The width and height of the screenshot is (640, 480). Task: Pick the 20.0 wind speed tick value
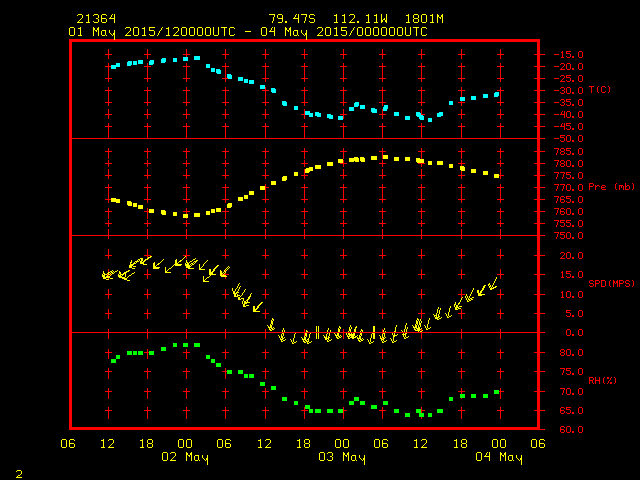coord(571,256)
